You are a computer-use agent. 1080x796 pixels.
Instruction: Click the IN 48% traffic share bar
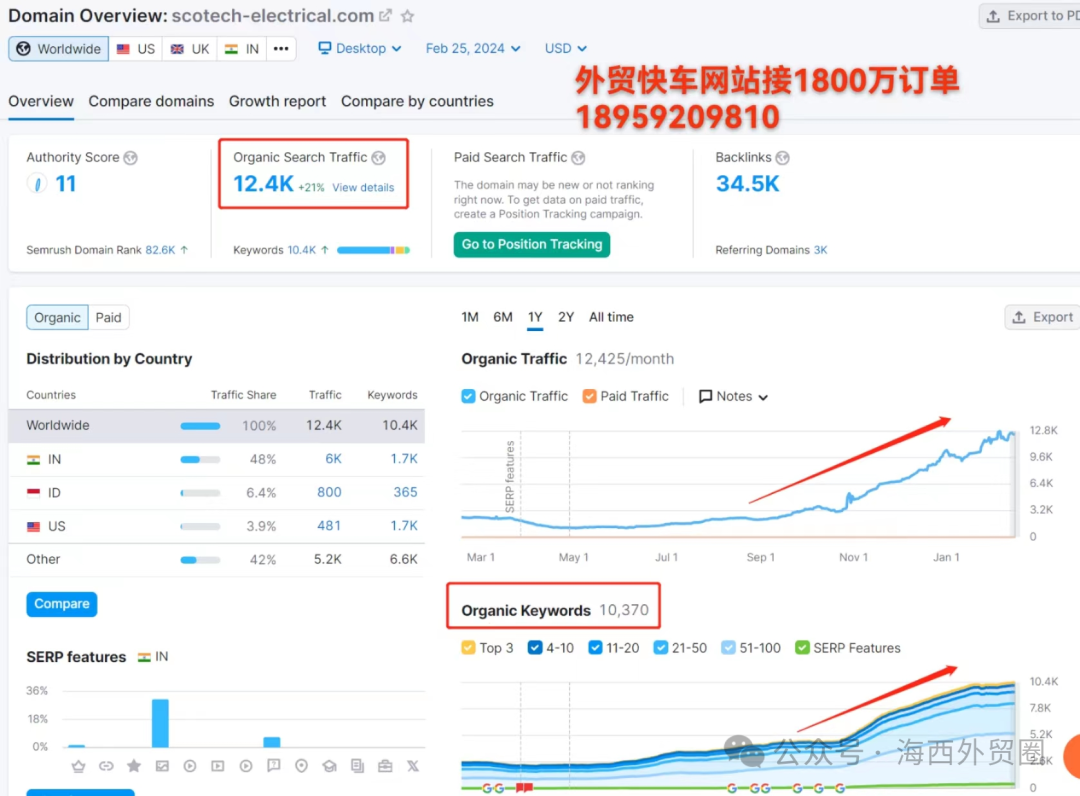[200, 459]
